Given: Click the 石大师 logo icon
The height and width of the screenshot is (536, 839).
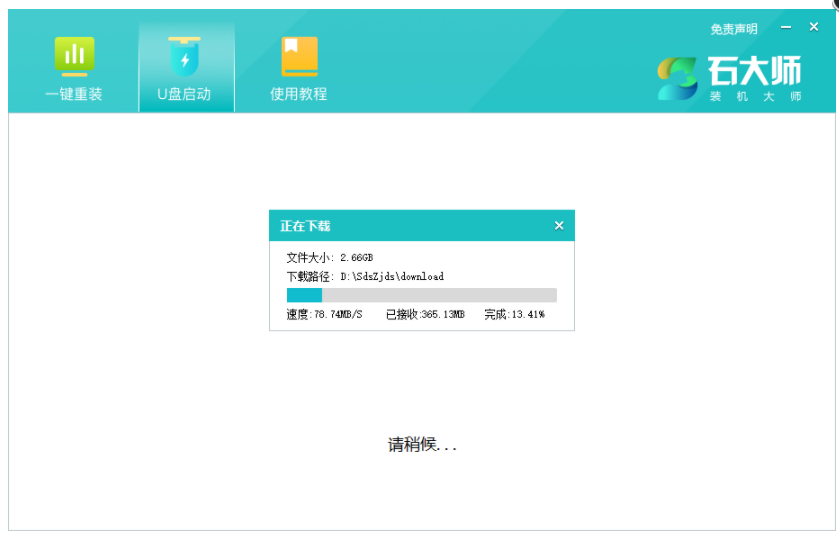Looking at the screenshot, I should click(x=677, y=78).
